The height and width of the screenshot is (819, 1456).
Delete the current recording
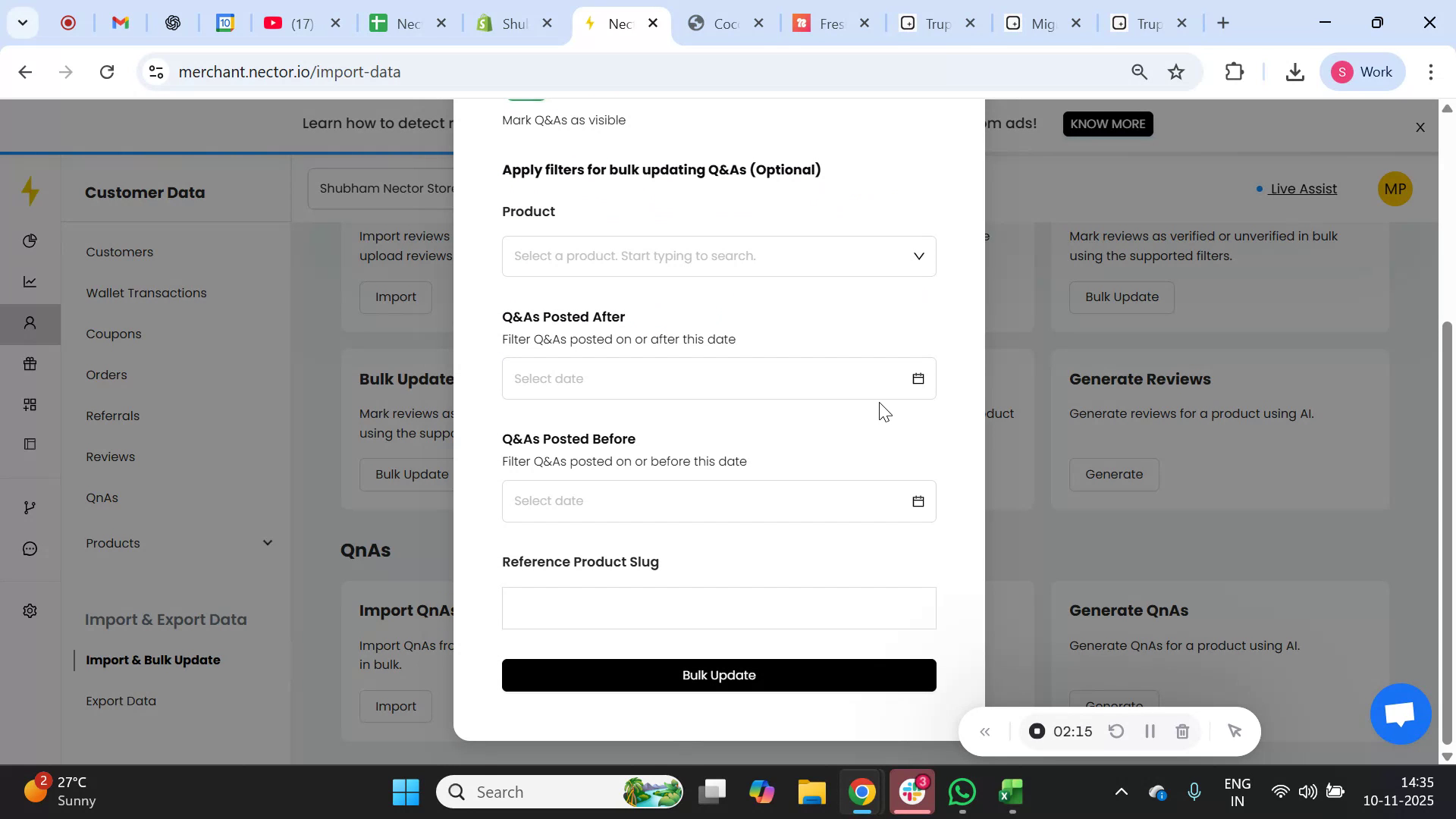pos(1182,731)
